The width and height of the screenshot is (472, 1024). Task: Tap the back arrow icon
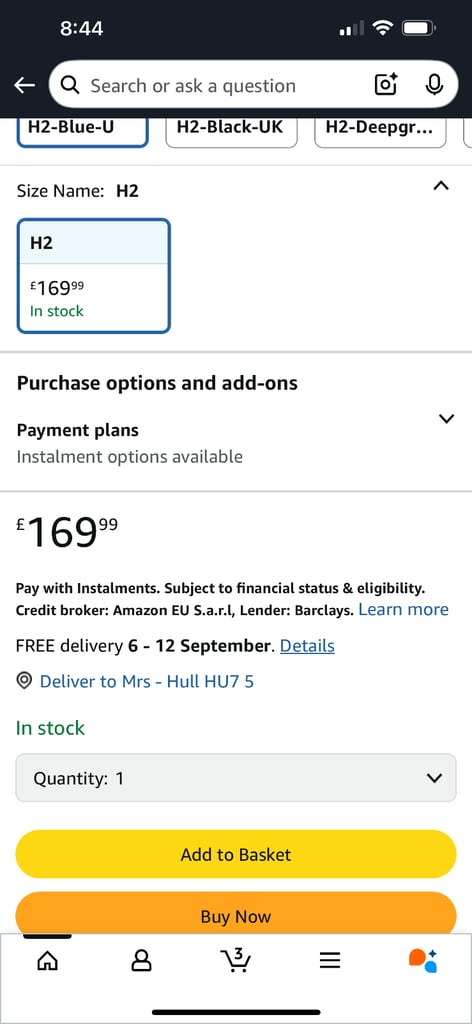(x=24, y=86)
